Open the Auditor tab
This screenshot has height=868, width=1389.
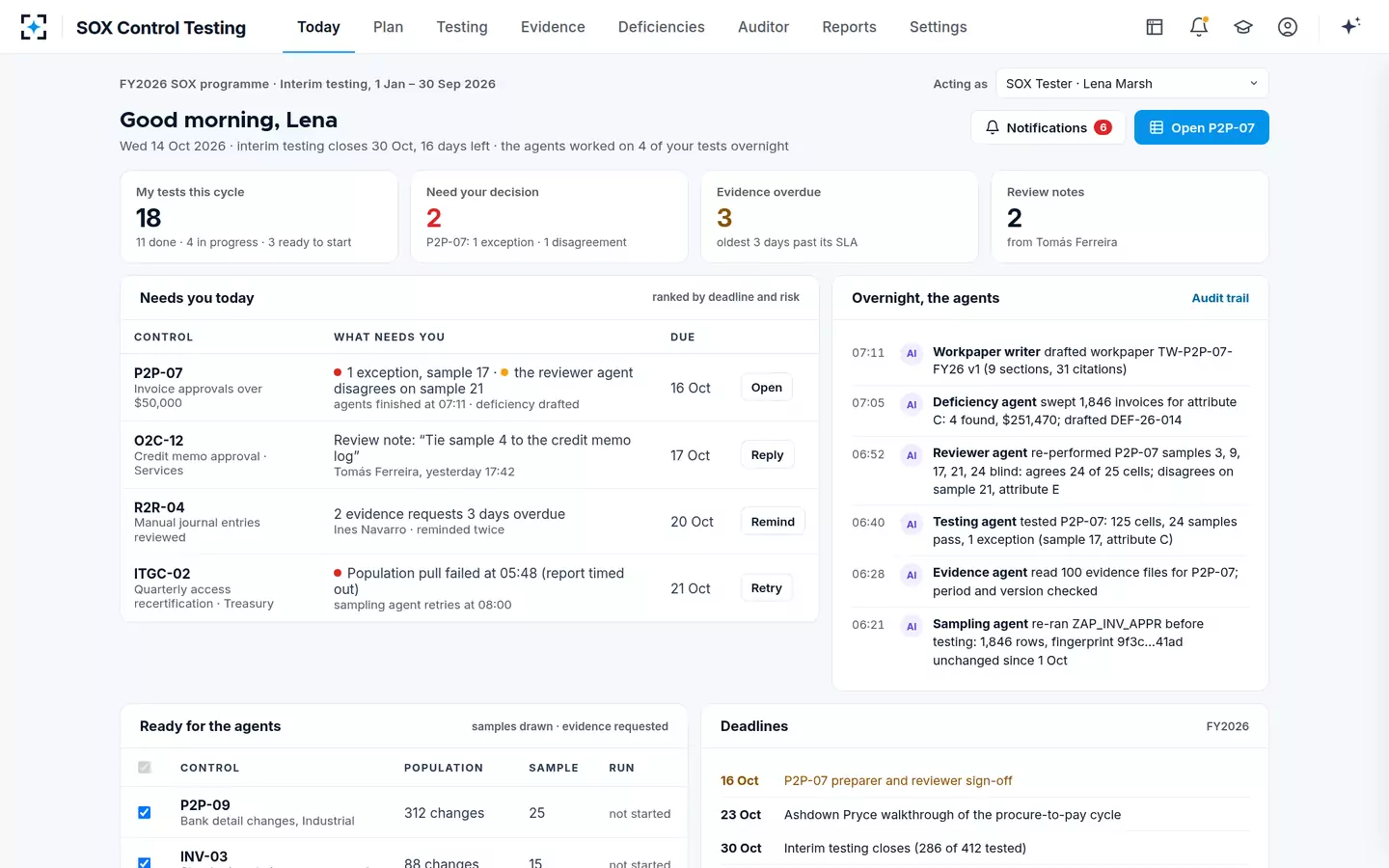pos(764,27)
